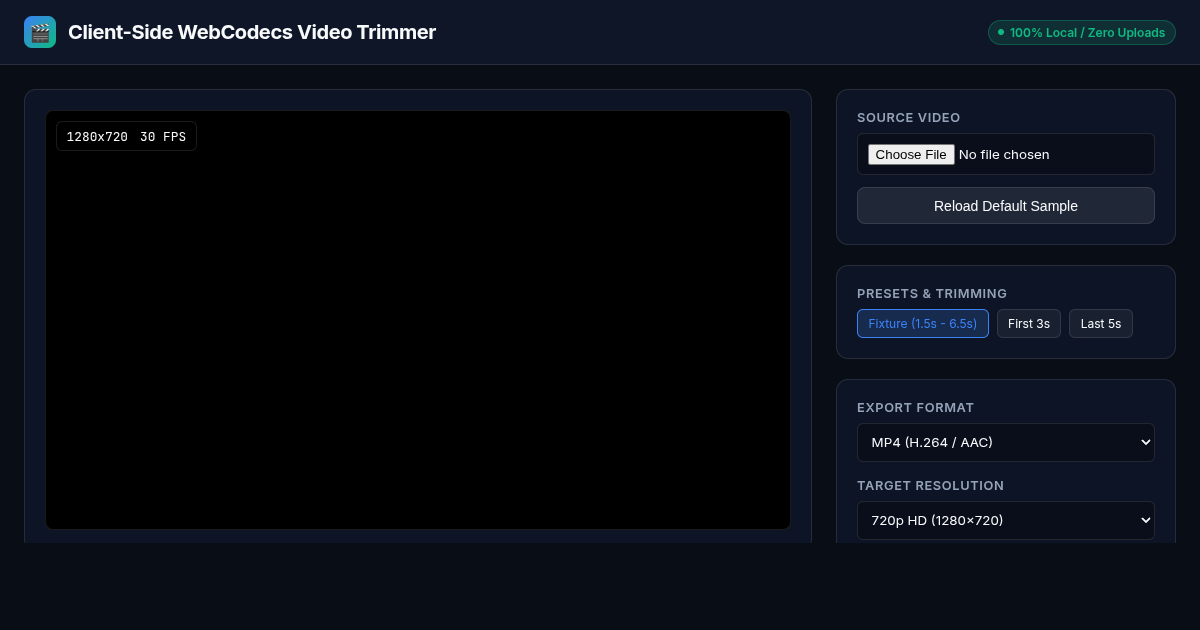Click the black video preview area
1200x630 pixels.
coord(418,320)
